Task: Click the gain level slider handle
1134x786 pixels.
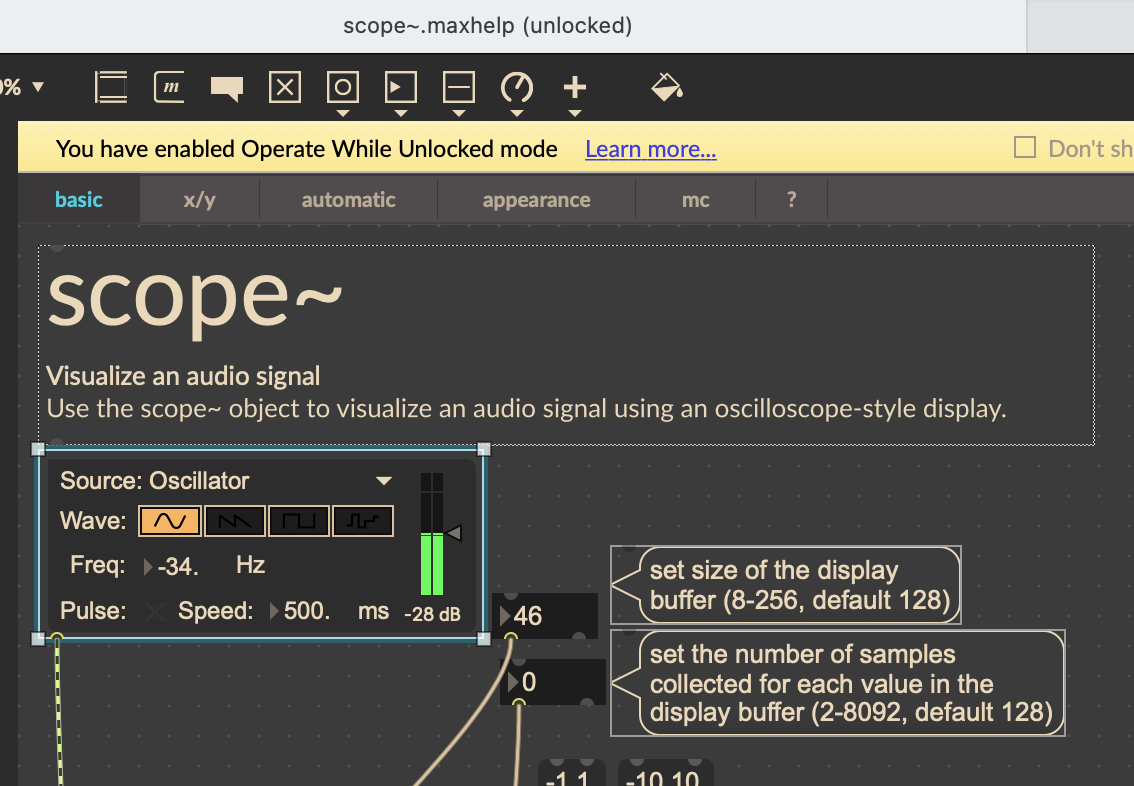Action: click(x=454, y=534)
